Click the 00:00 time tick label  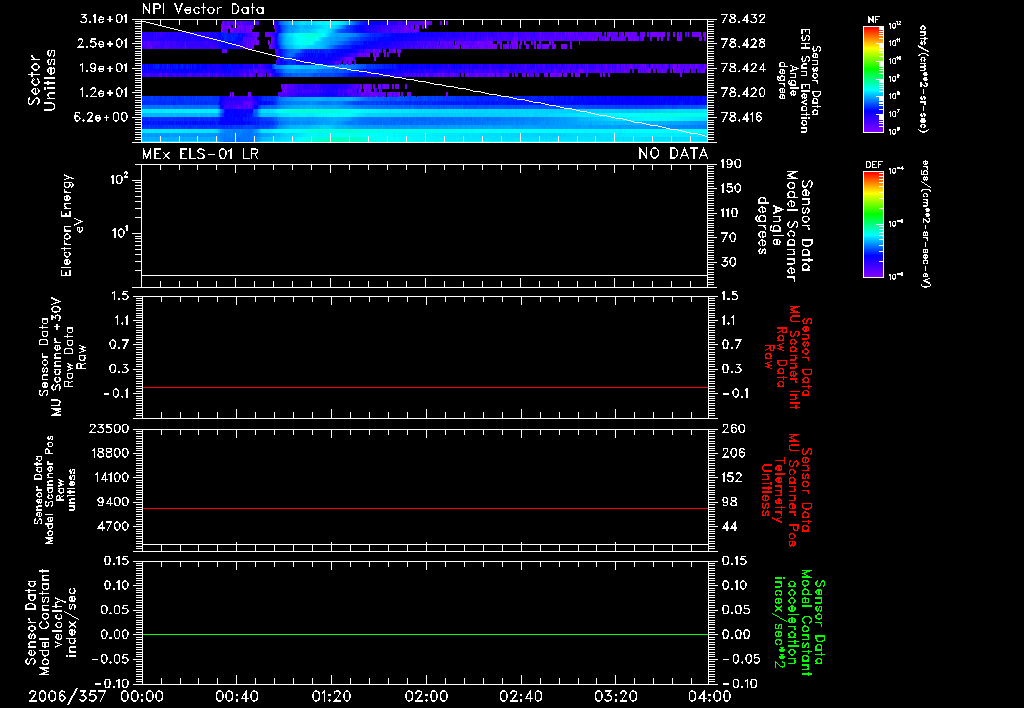click(142, 696)
